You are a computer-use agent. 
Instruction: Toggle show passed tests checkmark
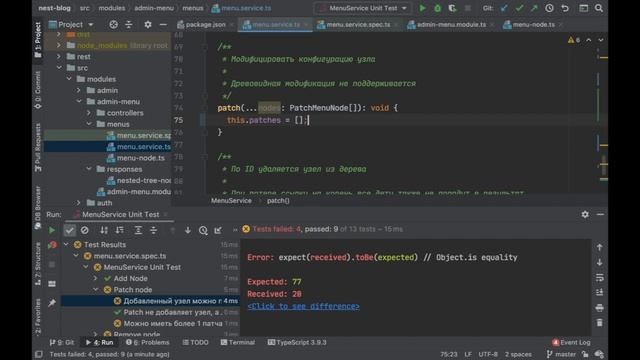(70, 230)
